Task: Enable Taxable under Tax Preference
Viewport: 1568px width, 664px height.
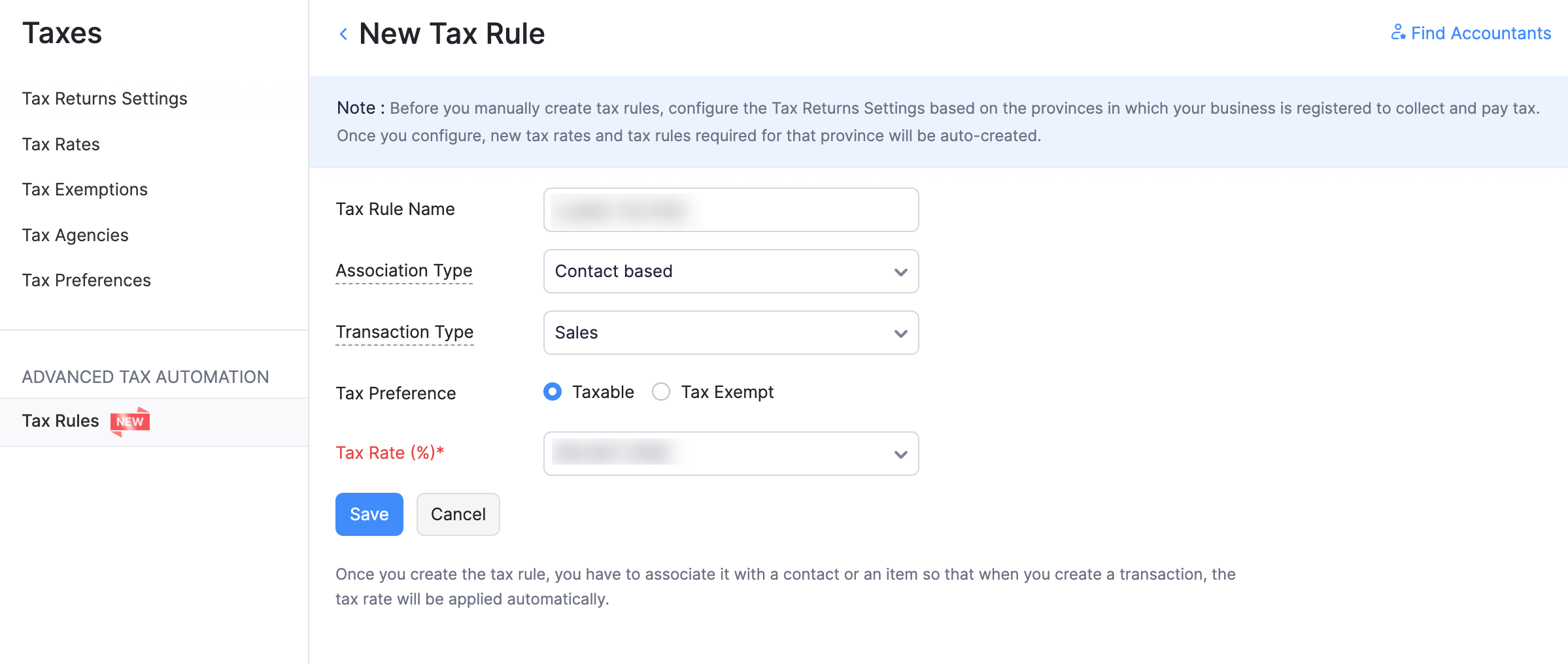Action: point(553,391)
